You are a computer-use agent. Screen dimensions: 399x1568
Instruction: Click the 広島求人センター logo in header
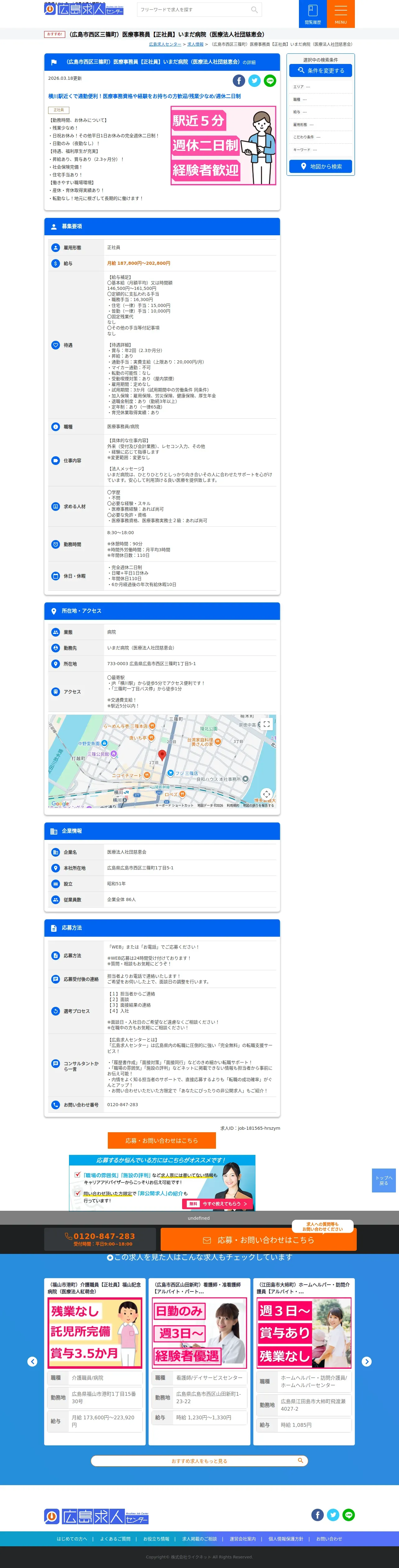pyautogui.click(x=84, y=9)
